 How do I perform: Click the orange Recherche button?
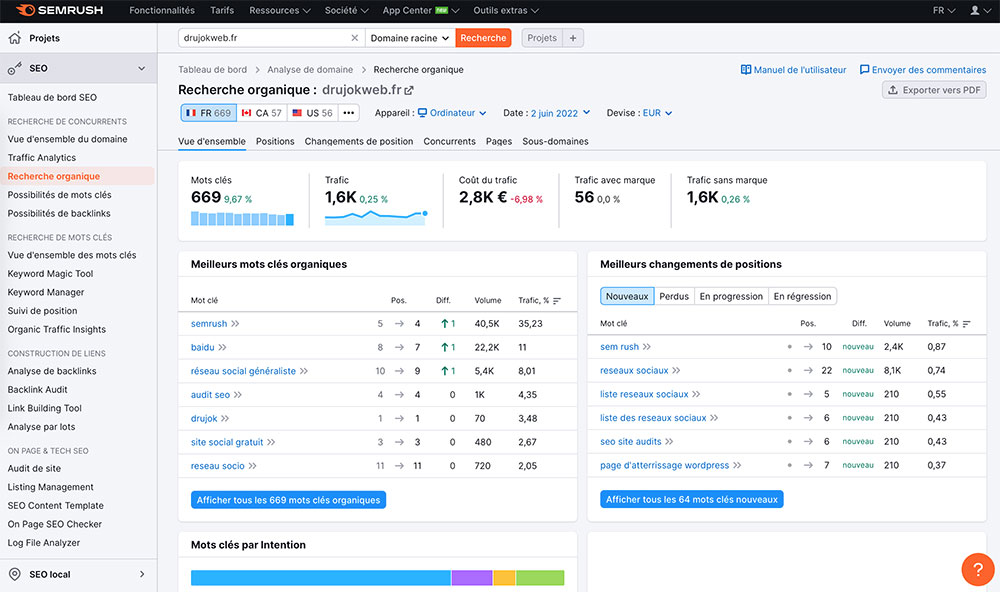point(483,38)
